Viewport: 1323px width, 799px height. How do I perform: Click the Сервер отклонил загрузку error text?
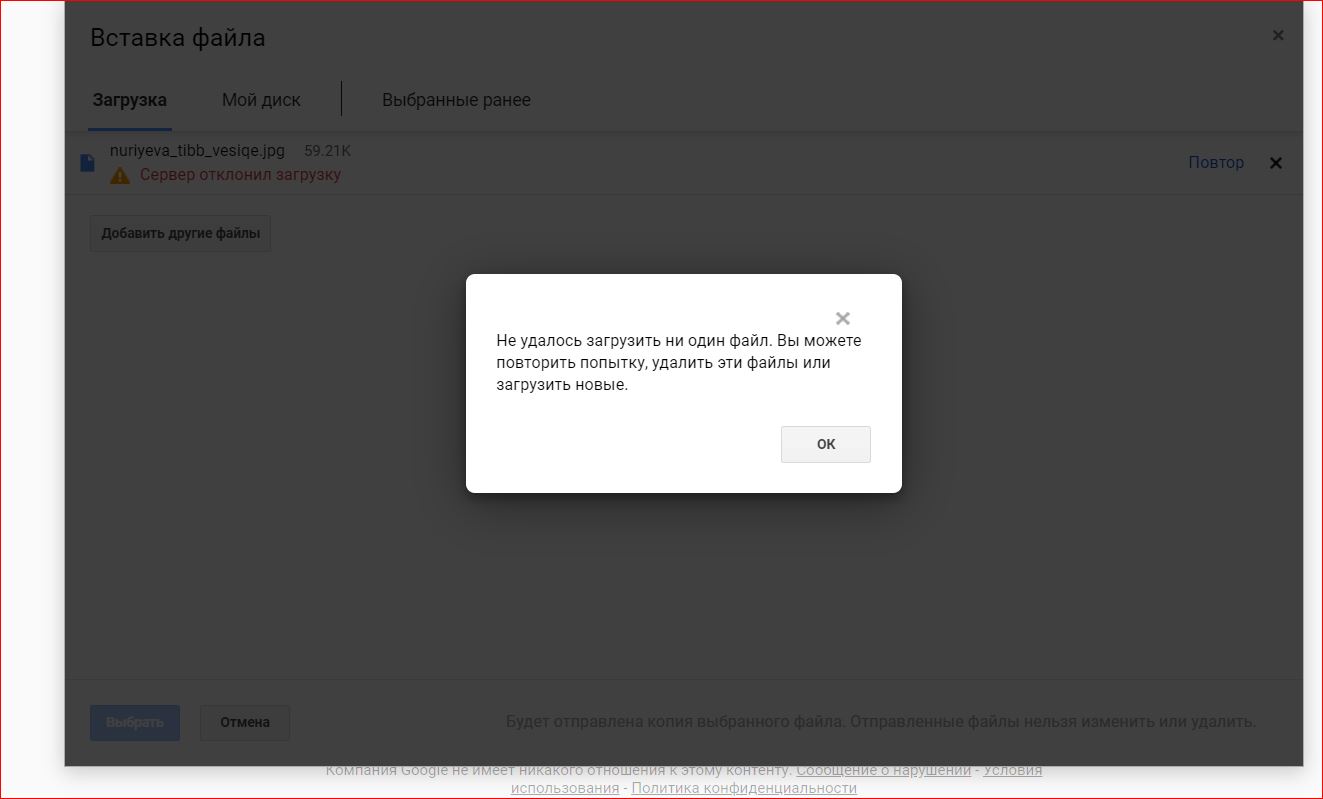pos(240,175)
